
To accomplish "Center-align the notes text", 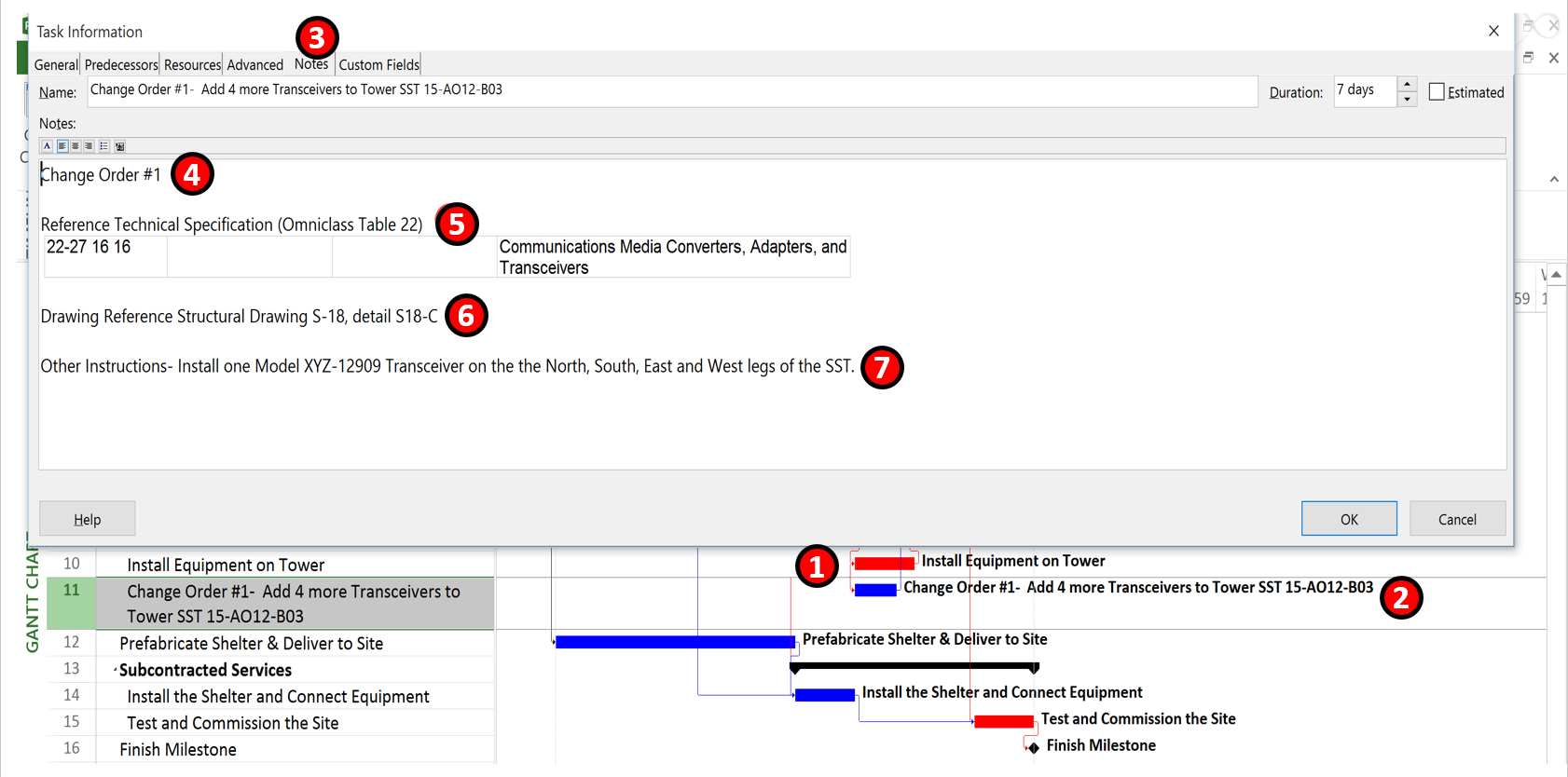I will [x=76, y=146].
